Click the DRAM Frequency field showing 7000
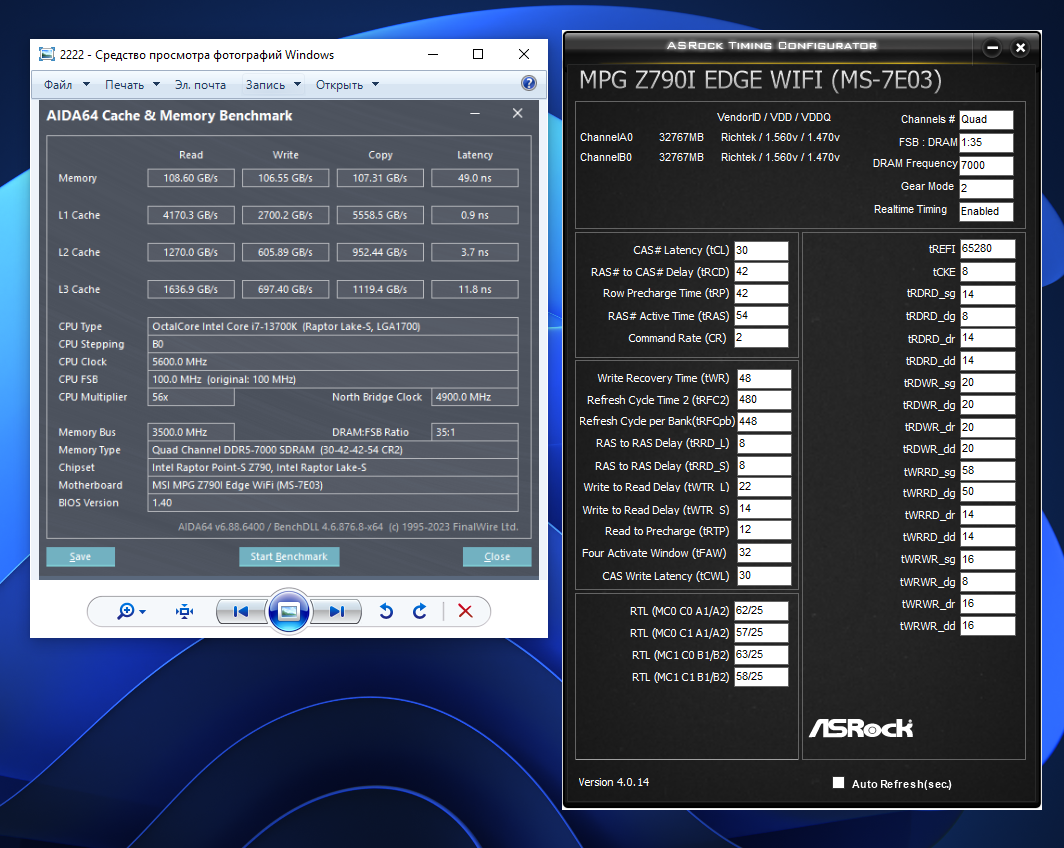1064x848 pixels. (986, 165)
